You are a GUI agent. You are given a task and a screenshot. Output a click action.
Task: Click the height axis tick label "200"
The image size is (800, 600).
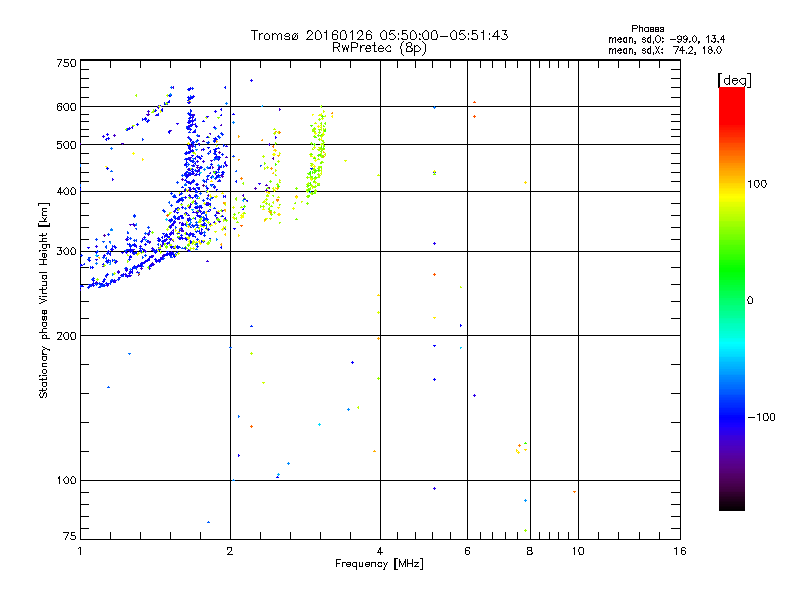66,336
